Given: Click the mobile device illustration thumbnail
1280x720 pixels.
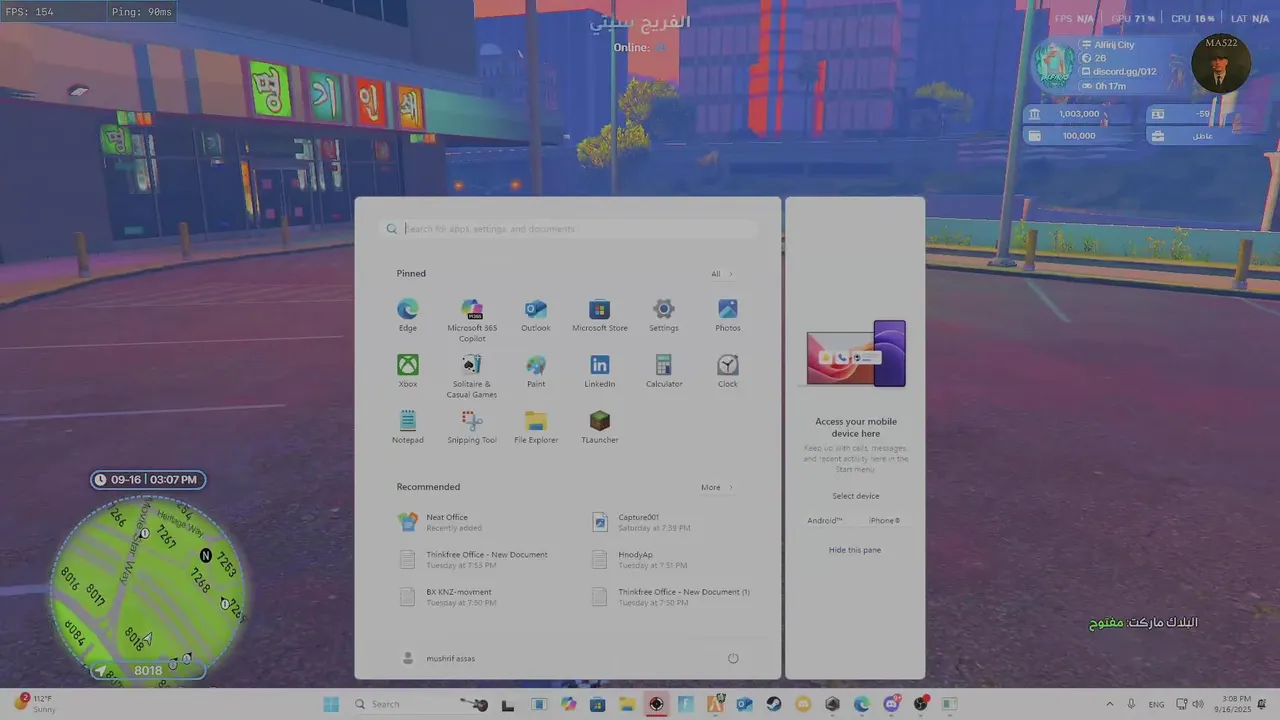Looking at the screenshot, I should point(856,354).
